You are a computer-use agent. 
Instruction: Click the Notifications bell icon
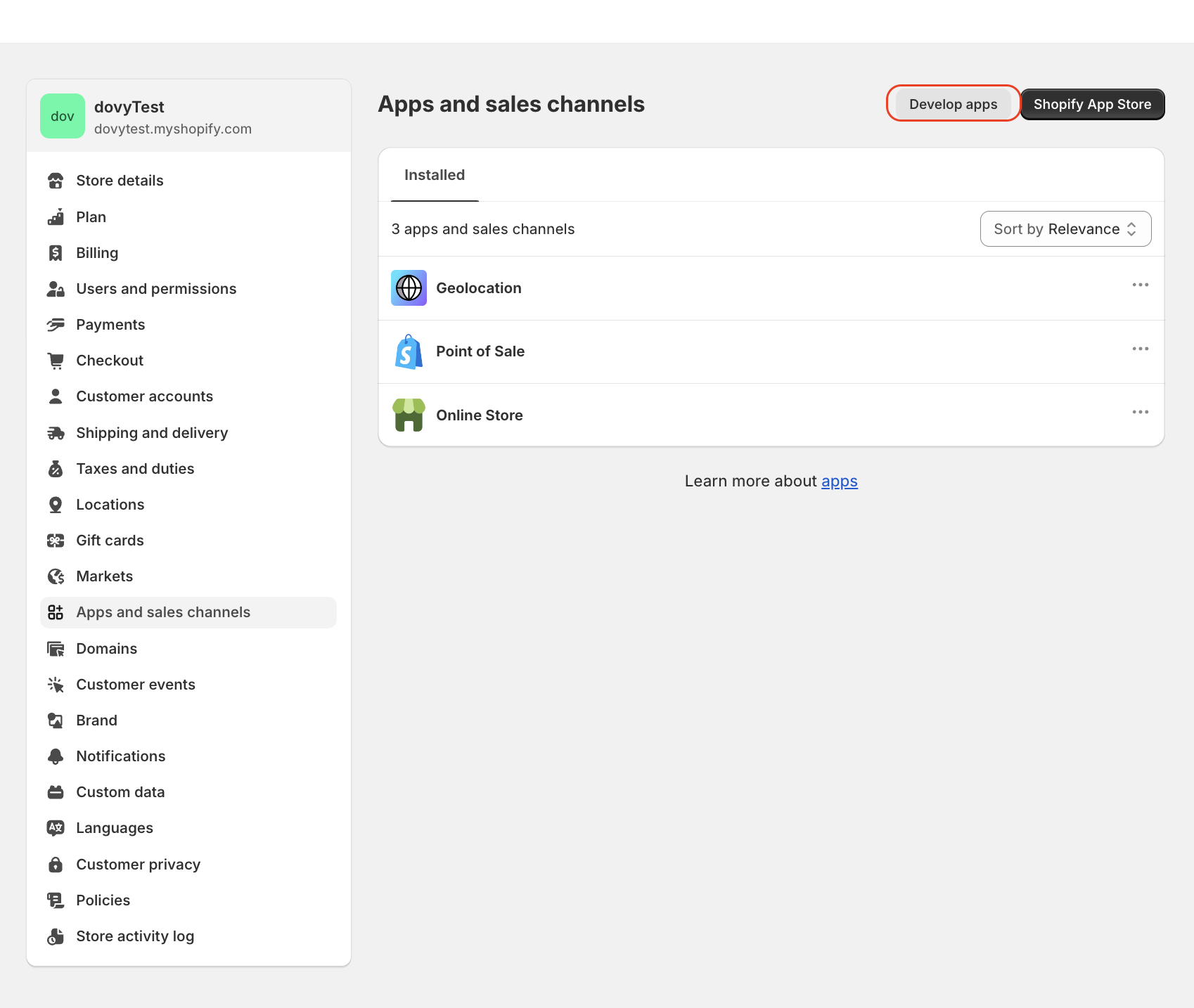pos(56,756)
